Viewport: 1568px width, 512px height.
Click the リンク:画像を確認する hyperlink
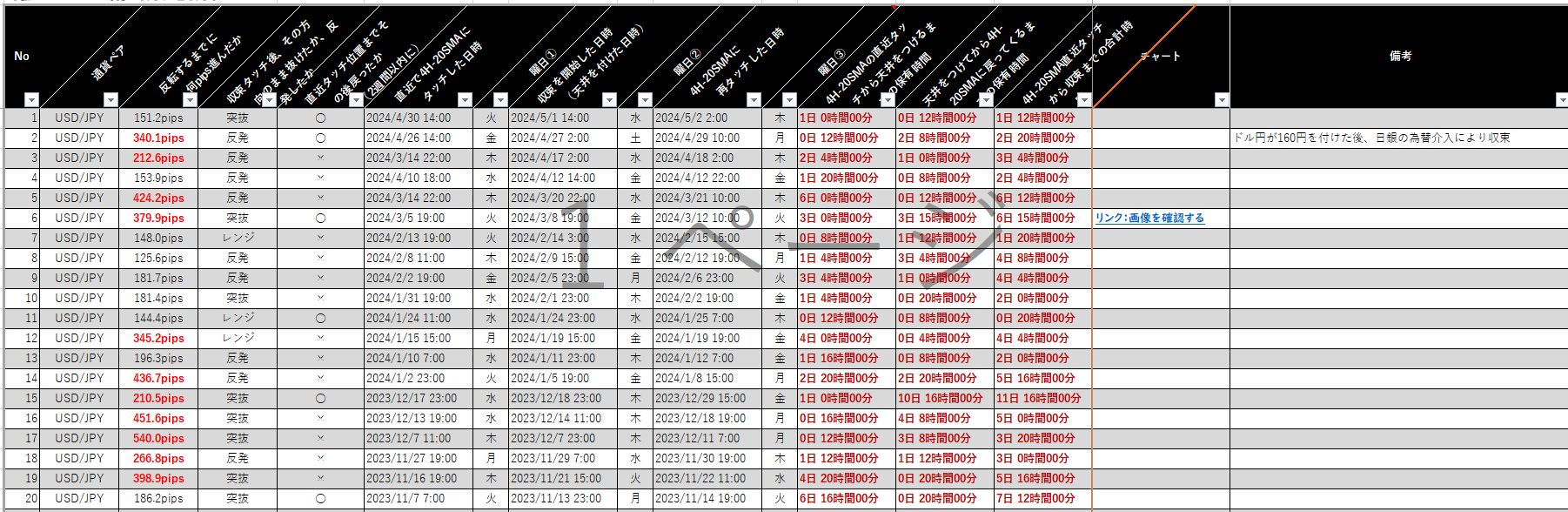point(1149,219)
